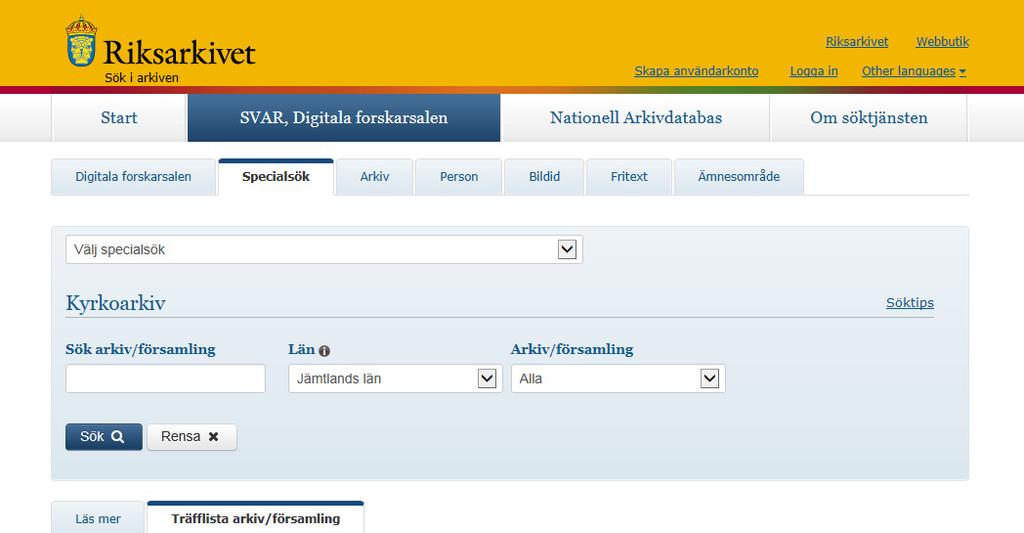Open the Riksarkivet link in header
Image resolution: width=1024 pixels, height=533 pixels.
tap(857, 42)
